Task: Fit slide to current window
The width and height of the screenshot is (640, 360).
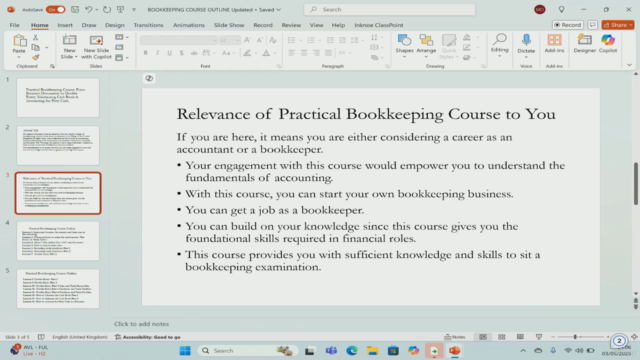Action: (x=634, y=337)
